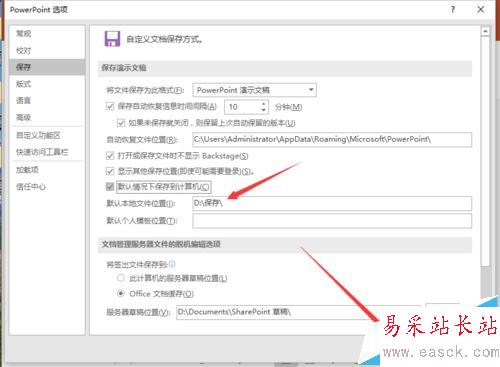500x367 pixels.
Task: Close the PowerPoint 选项 dialog
Action: click(x=481, y=9)
